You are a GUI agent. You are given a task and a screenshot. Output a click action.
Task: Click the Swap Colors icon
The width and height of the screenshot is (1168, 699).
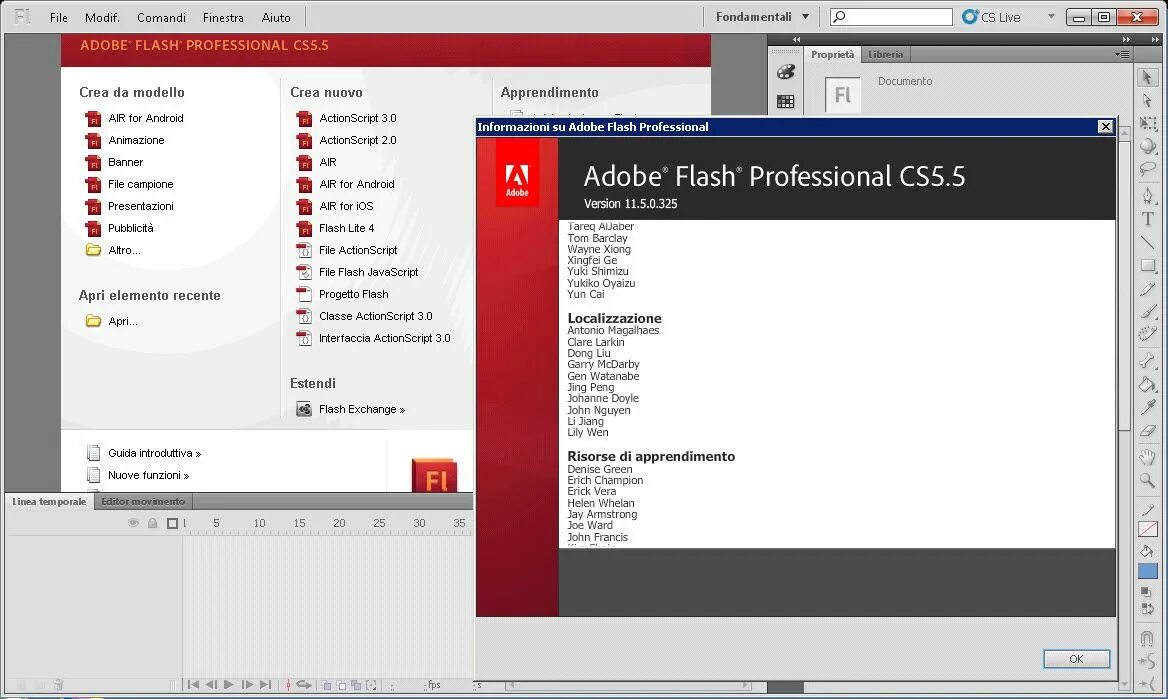pos(1147,609)
